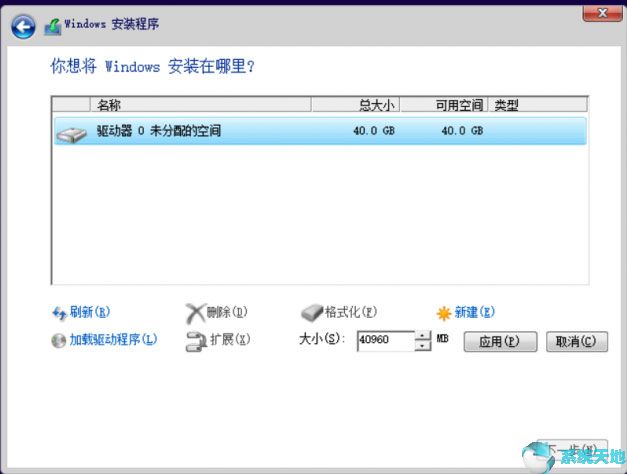The height and width of the screenshot is (474, 627).
Task: Close the Windows setup window
Action: [x=602, y=13]
